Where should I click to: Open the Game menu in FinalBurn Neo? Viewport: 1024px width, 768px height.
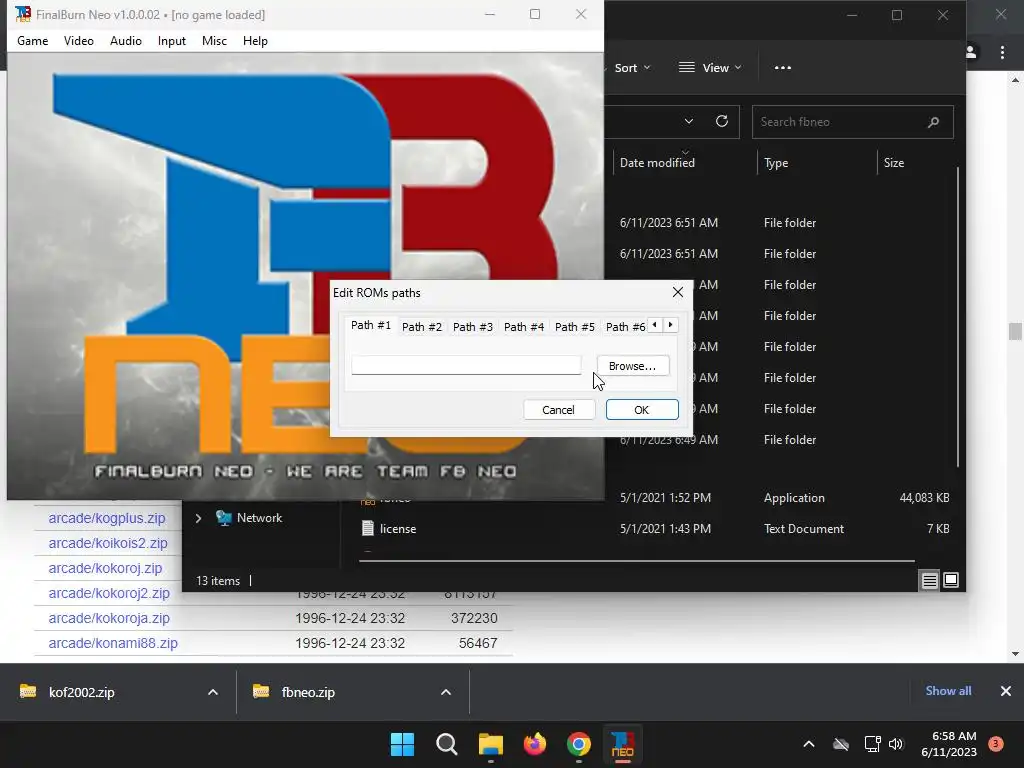coord(33,40)
